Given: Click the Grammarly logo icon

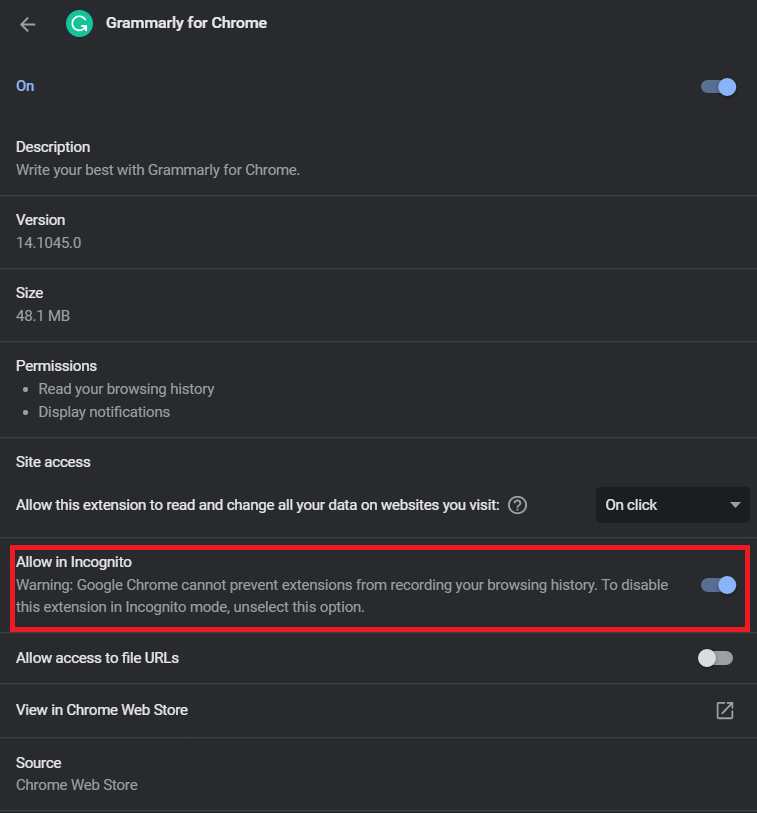Looking at the screenshot, I should coord(79,23).
